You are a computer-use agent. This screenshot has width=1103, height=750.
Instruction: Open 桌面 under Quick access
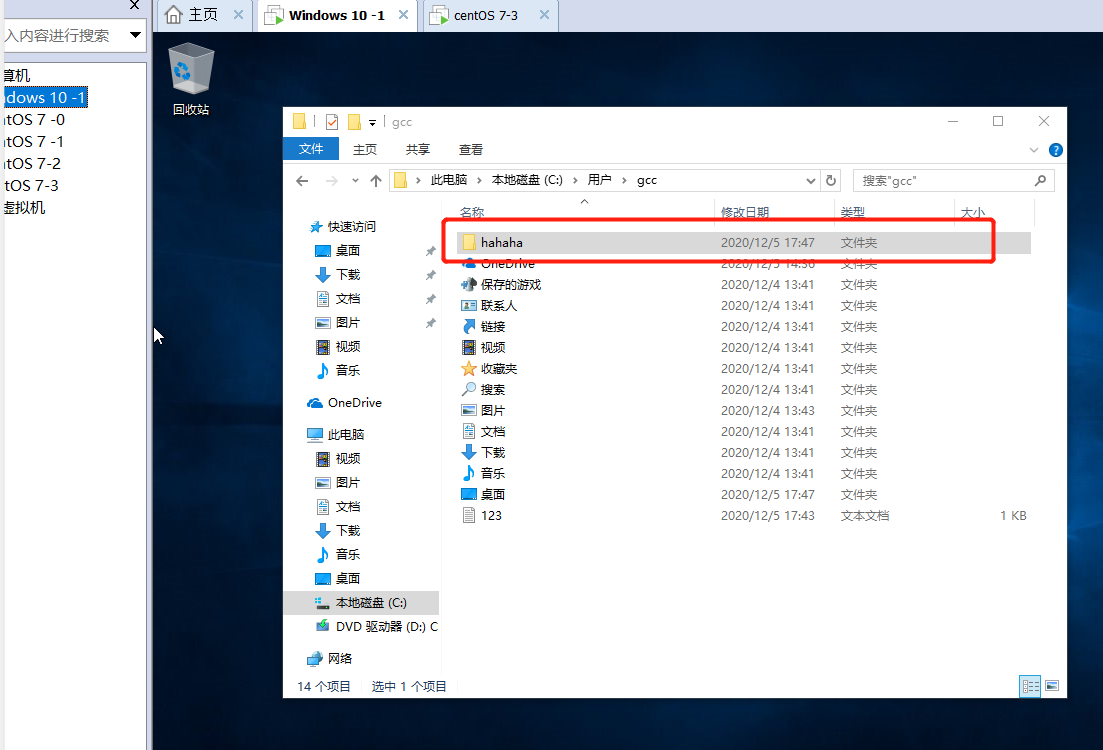(x=338, y=250)
